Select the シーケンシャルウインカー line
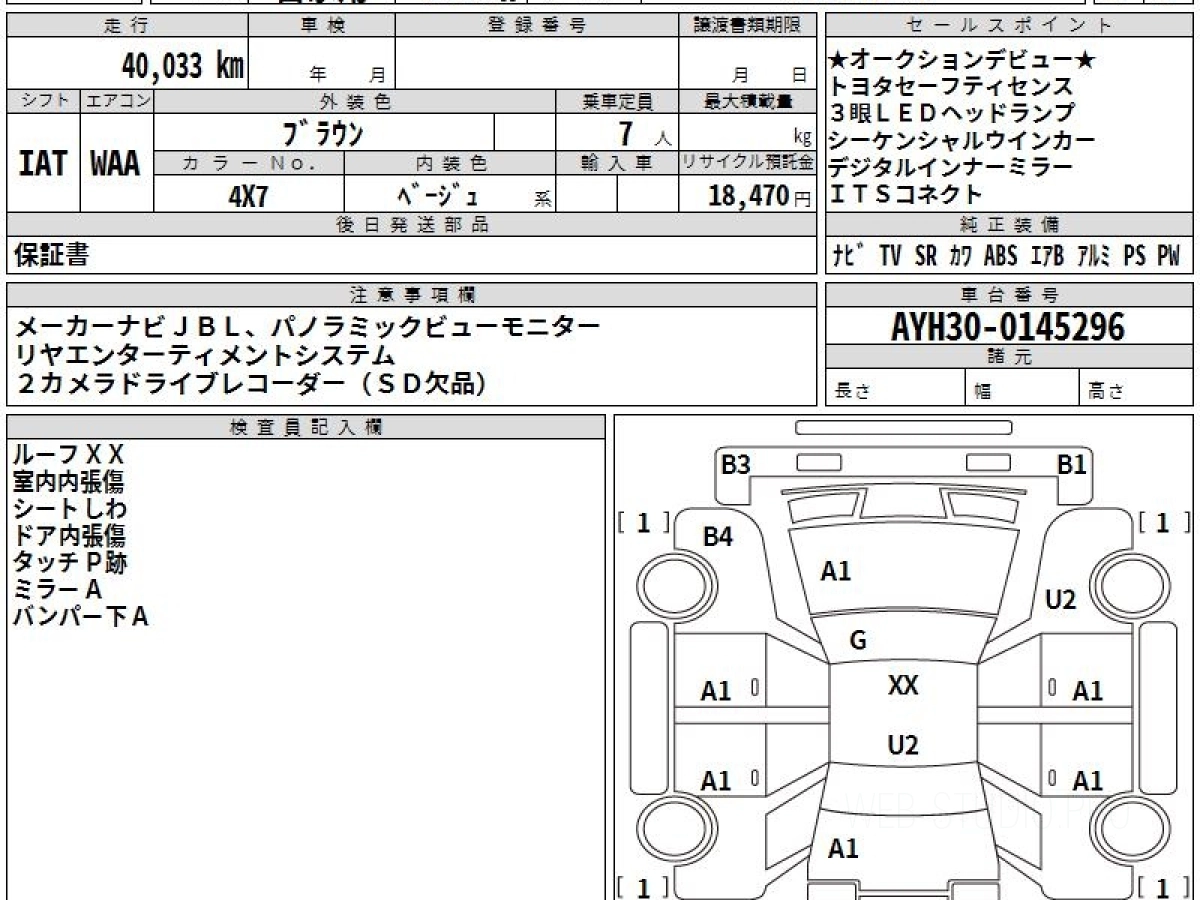The height and width of the screenshot is (900, 1200). pyautogui.click(x=962, y=140)
